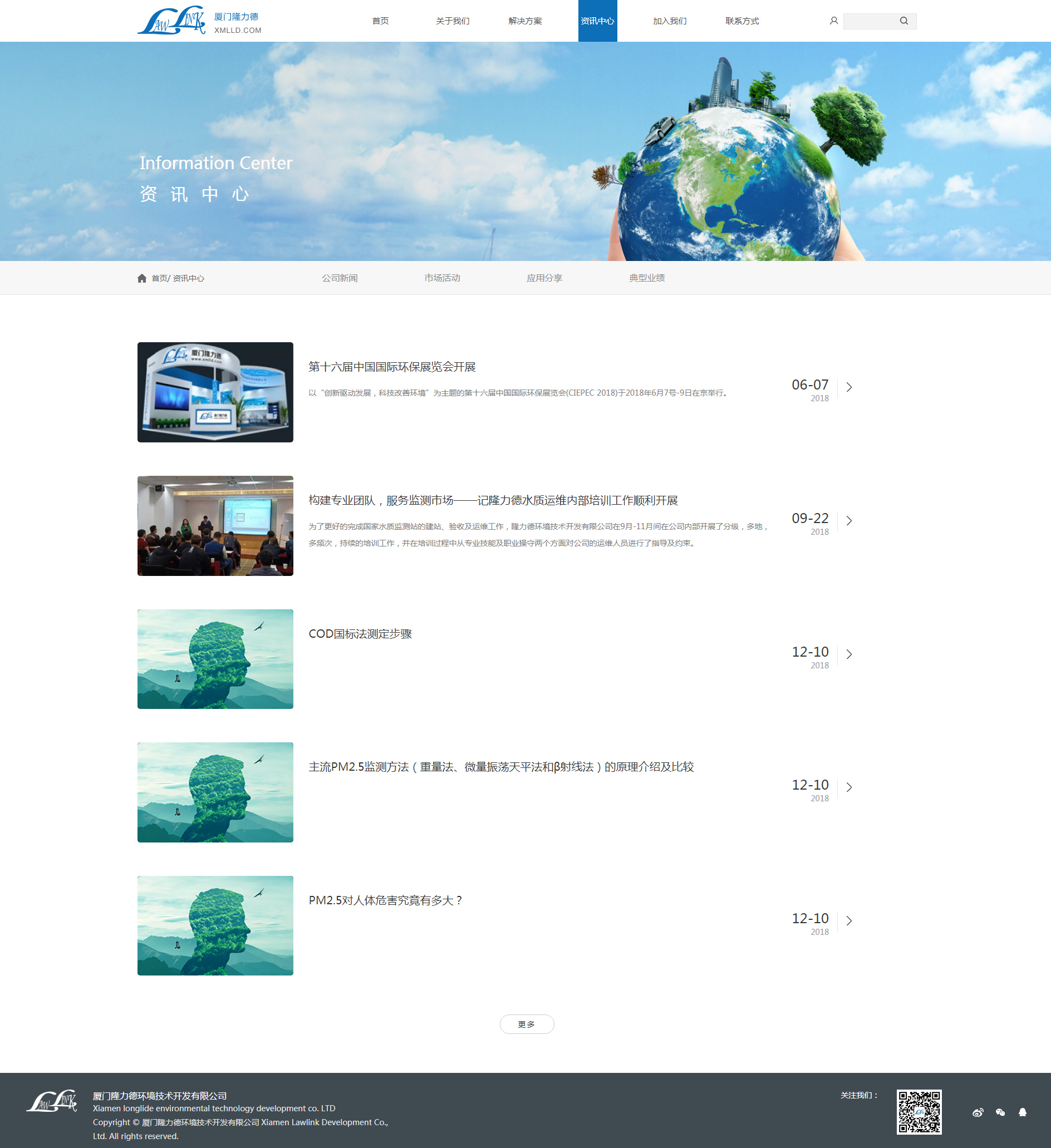Click the home icon in breadcrumb
Screen dimensions: 1051x1148
coord(142,278)
